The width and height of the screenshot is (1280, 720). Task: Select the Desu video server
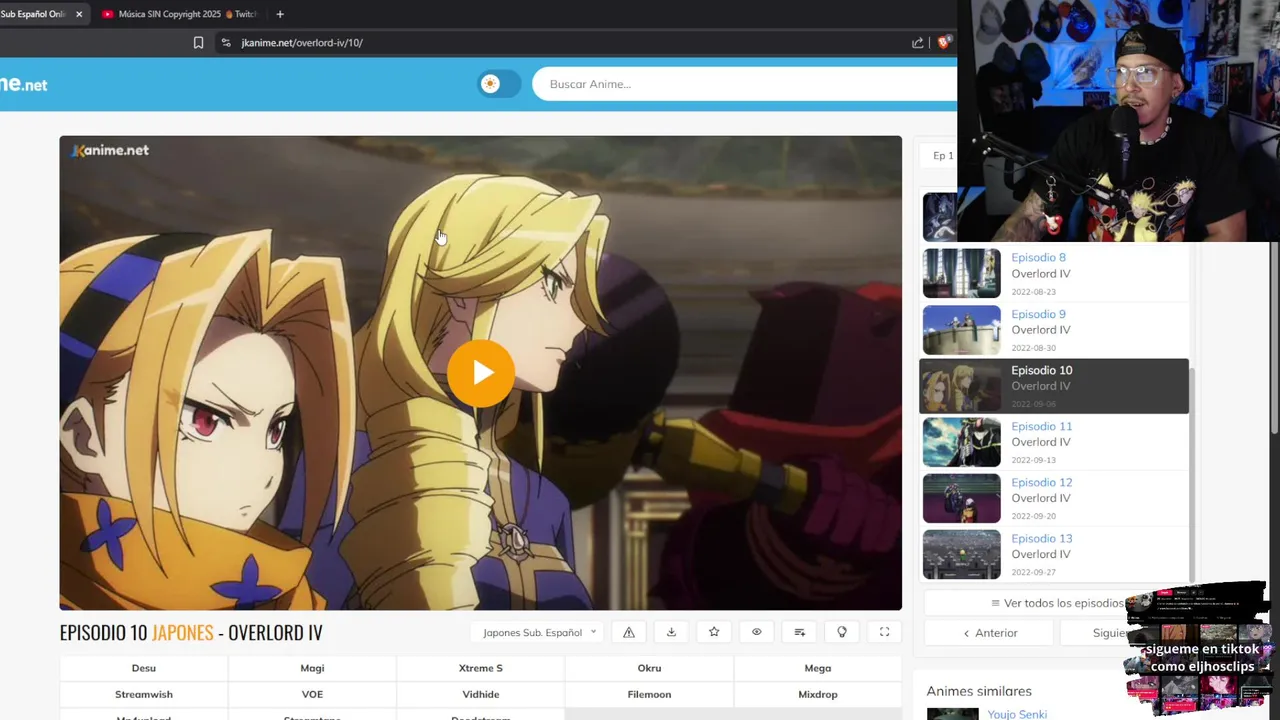(144, 668)
